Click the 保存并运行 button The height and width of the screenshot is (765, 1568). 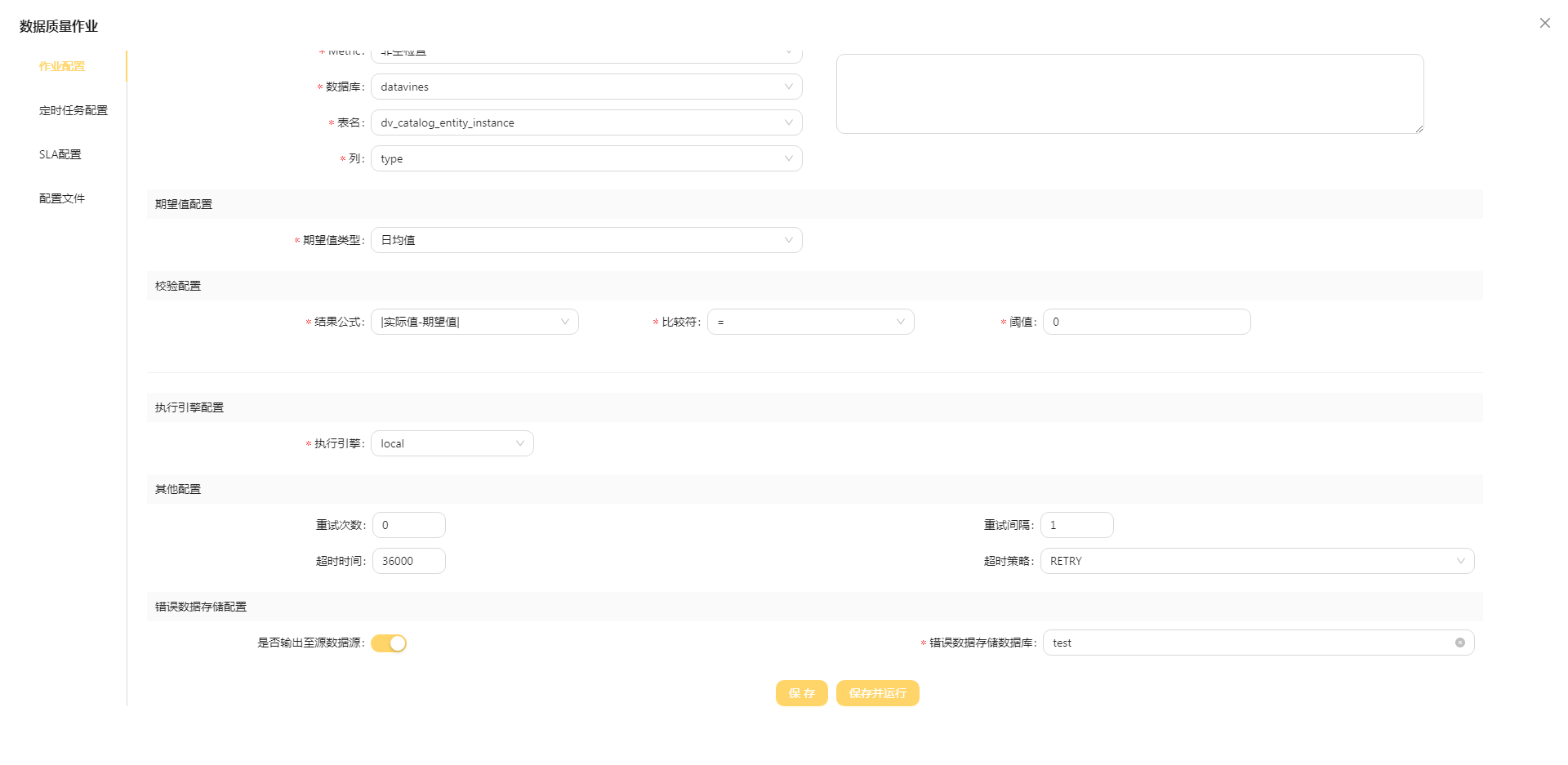pos(878,693)
